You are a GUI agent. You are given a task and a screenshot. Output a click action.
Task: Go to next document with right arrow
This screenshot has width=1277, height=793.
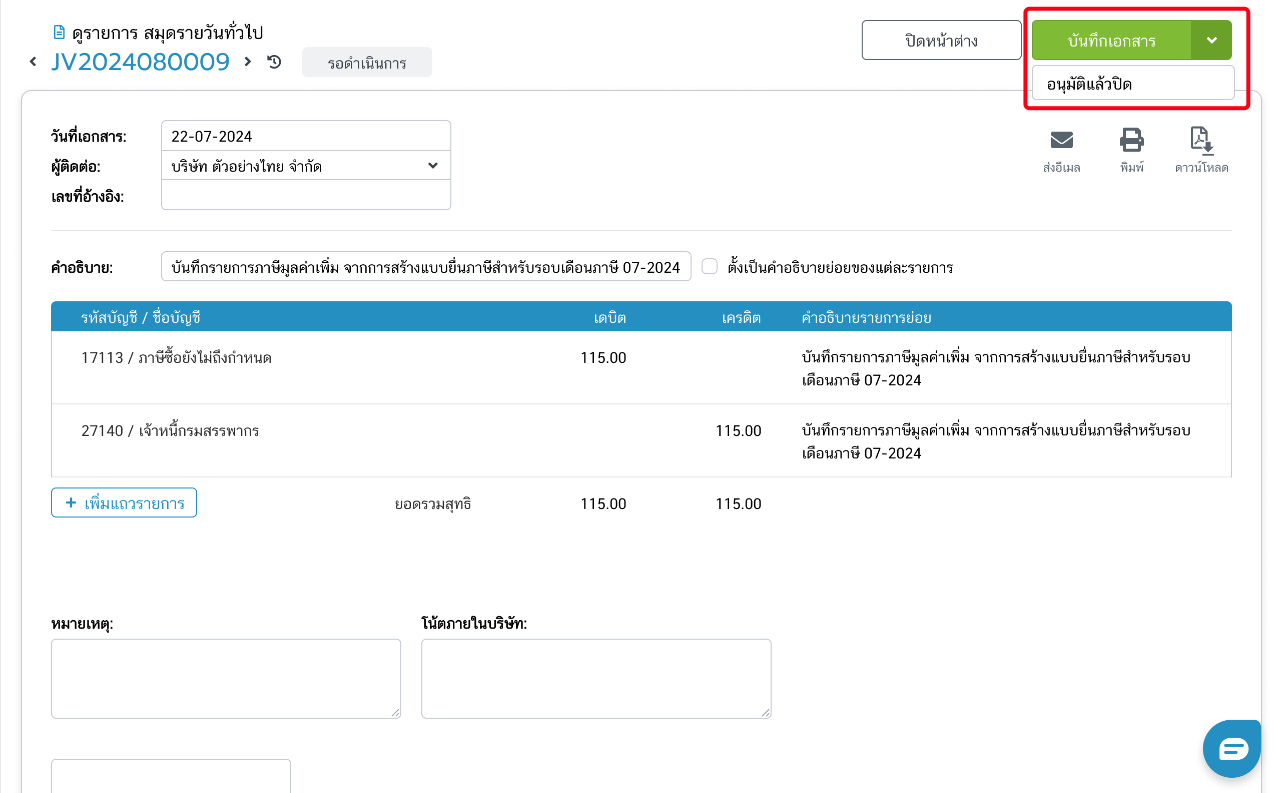click(248, 62)
